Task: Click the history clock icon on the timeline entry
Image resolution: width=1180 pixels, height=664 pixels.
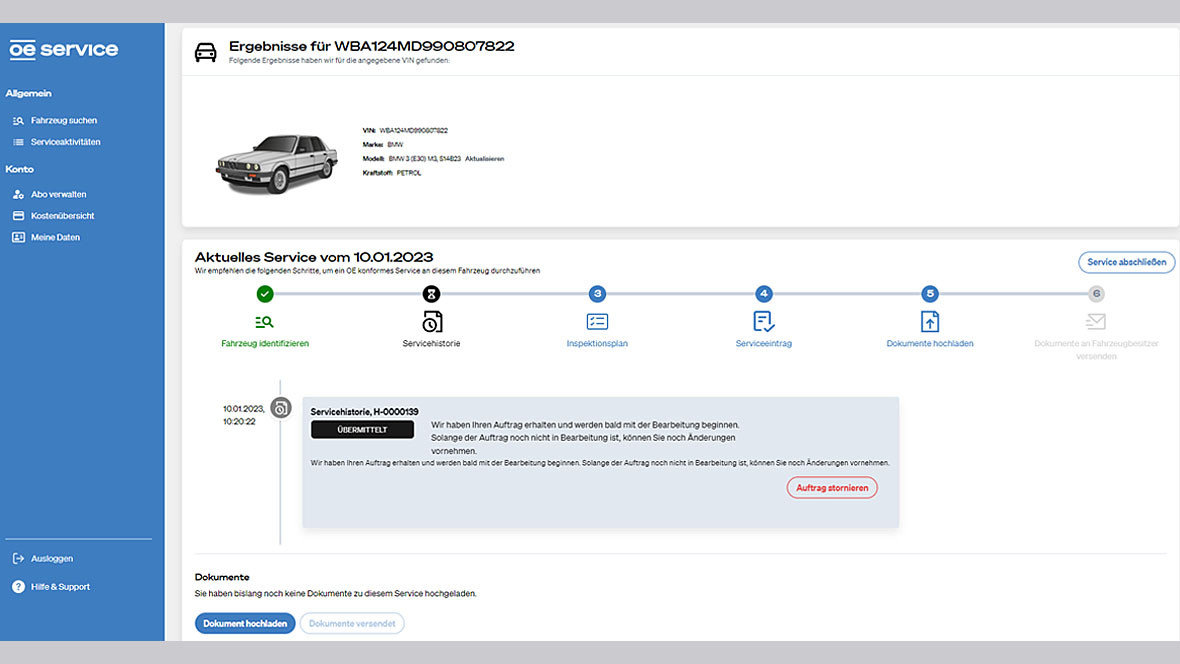Action: [x=283, y=405]
